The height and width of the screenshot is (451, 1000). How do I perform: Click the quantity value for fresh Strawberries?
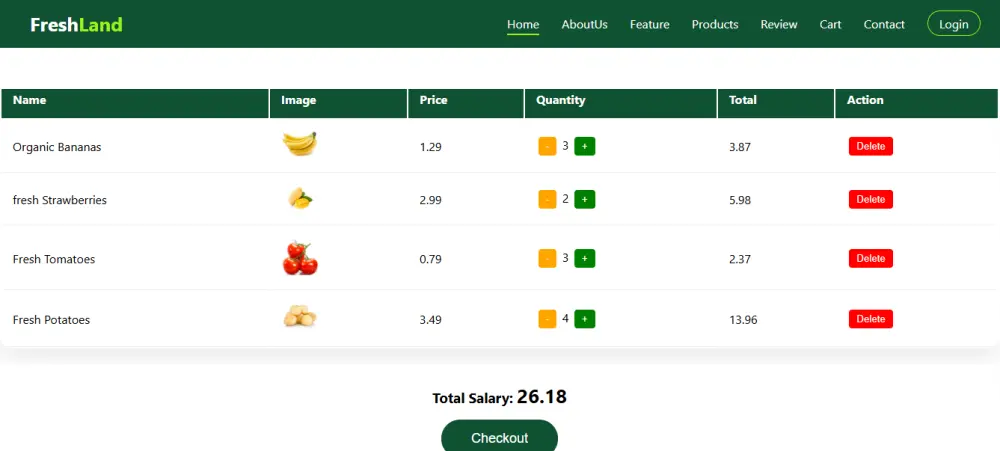pos(565,198)
